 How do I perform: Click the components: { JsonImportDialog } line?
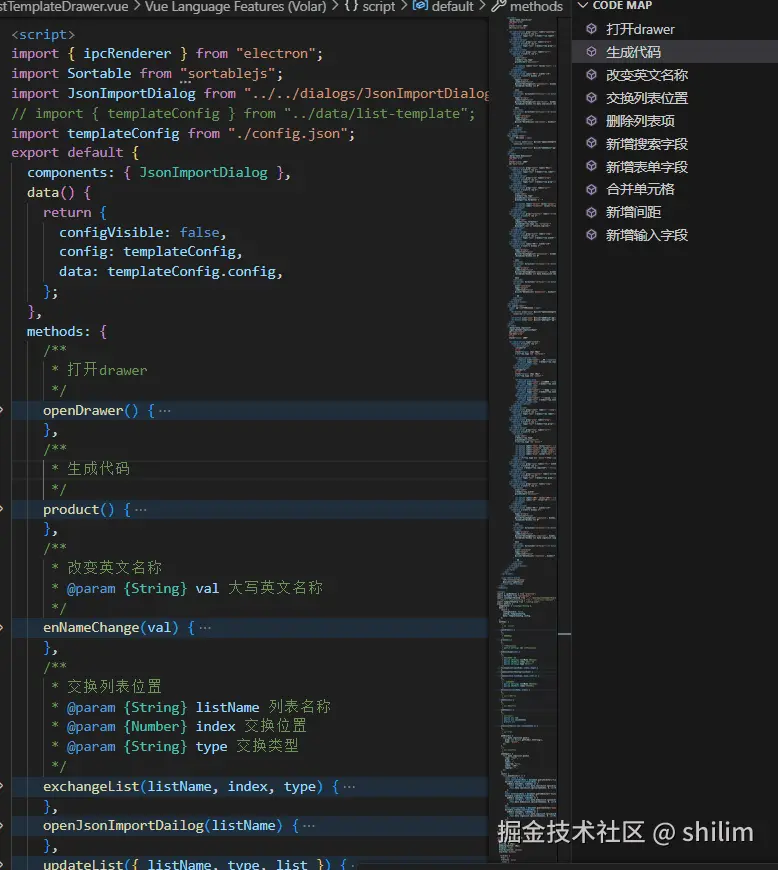(x=159, y=173)
